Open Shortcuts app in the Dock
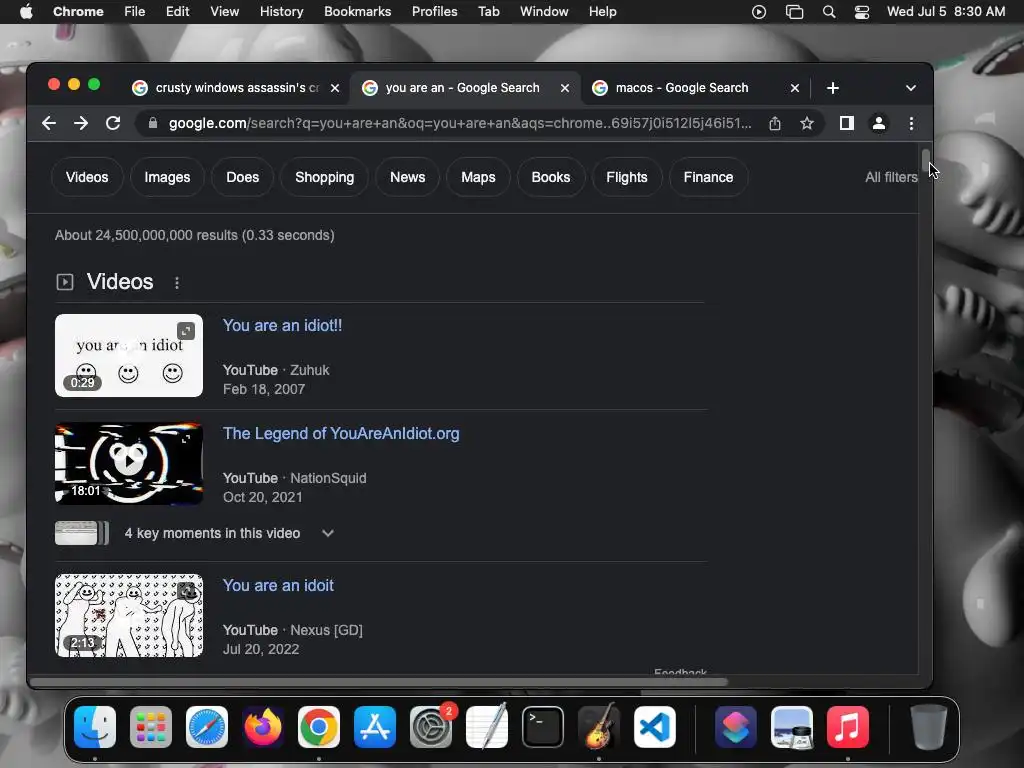Screen dimensions: 1024x768 click(736, 727)
